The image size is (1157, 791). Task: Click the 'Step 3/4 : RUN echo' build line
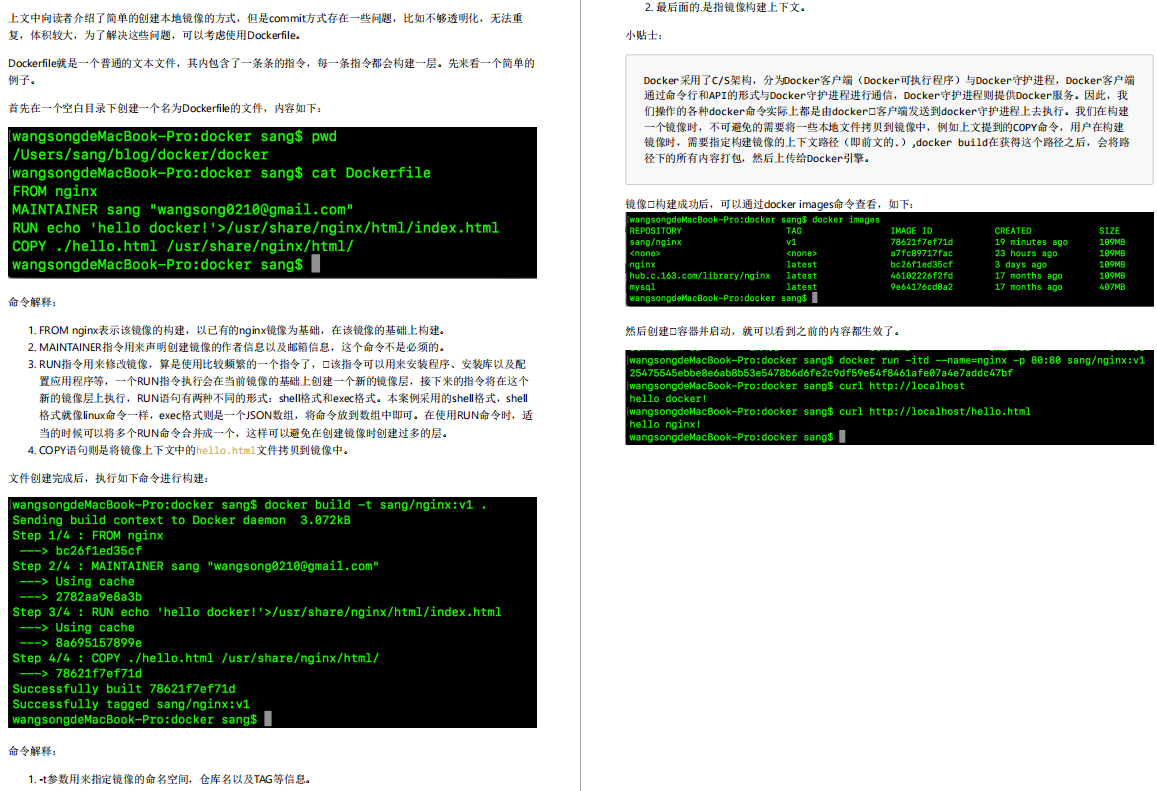[x=257, y=612]
